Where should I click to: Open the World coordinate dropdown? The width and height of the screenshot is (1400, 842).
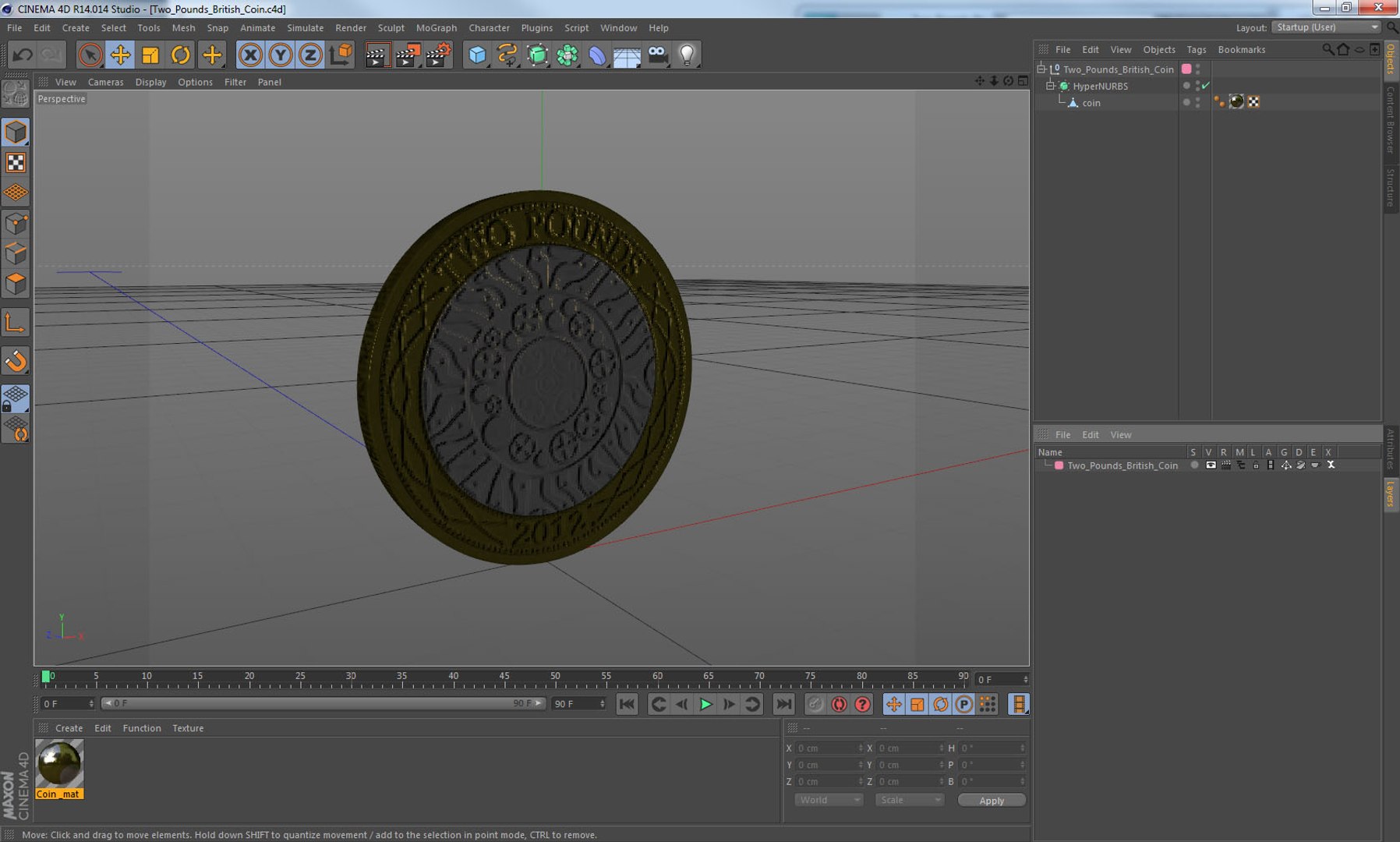coord(829,800)
